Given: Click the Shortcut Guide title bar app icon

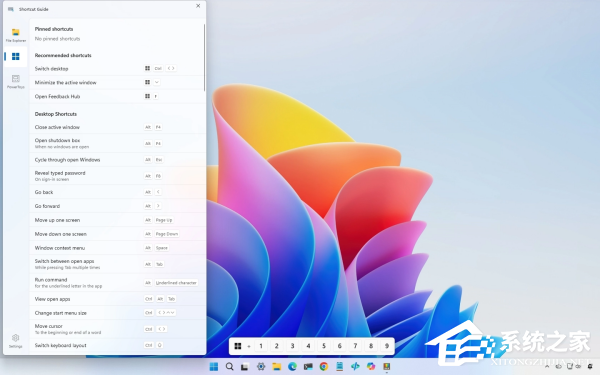Looking at the screenshot, I should (x=11, y=9).
